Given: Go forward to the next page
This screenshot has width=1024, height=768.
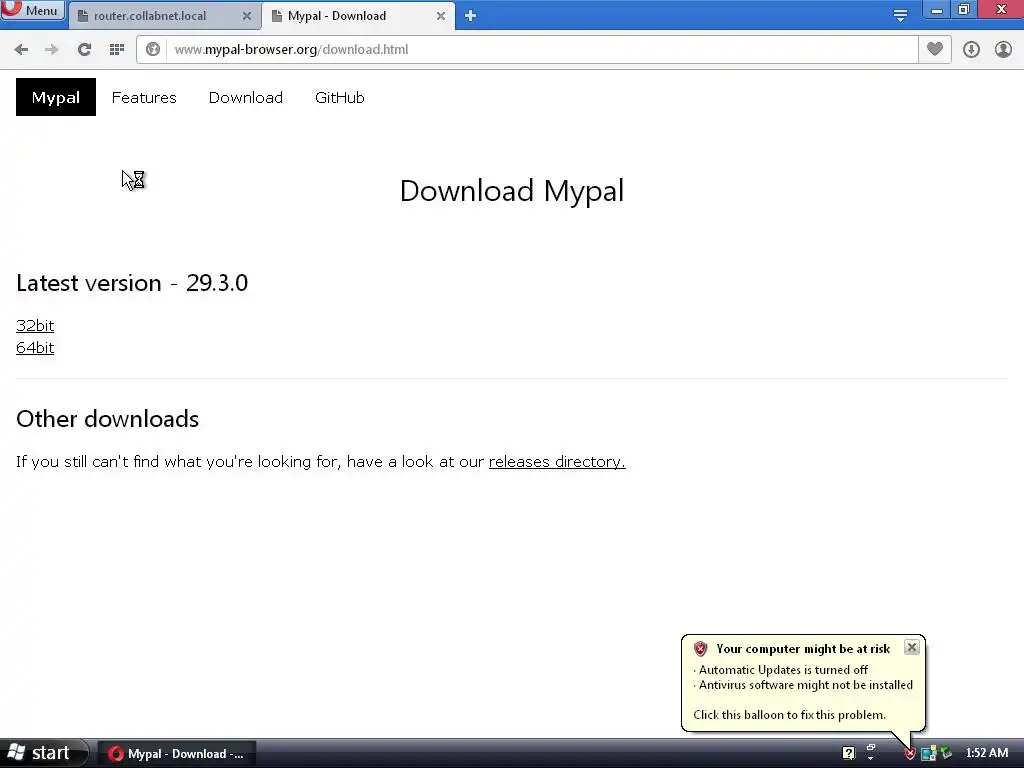Looking at the screenshot, I should click(52, 50).
